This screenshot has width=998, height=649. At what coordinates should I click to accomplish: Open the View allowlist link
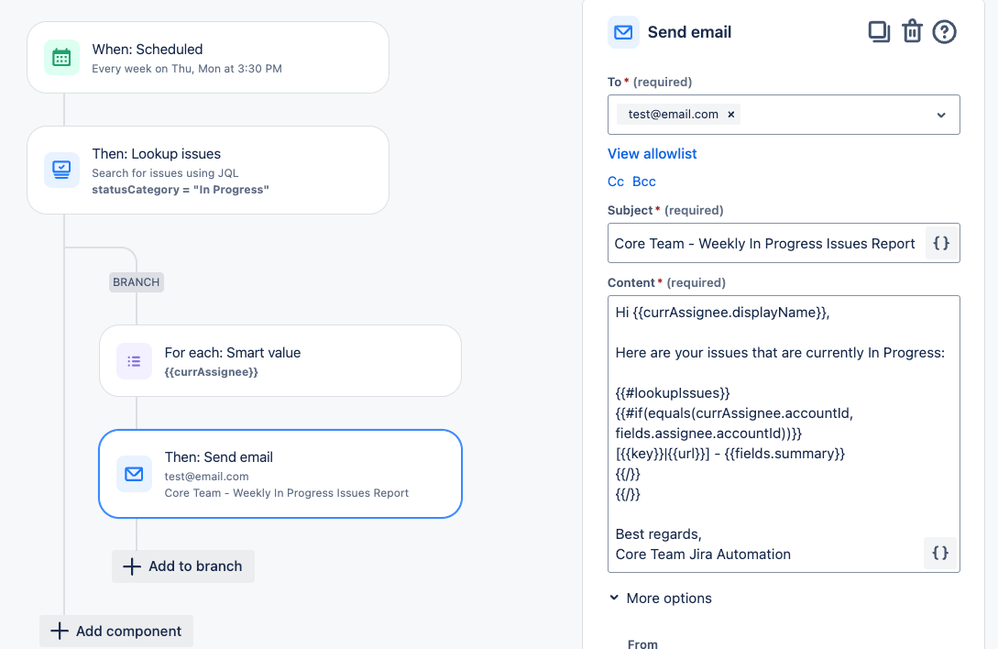click(652, 154)
